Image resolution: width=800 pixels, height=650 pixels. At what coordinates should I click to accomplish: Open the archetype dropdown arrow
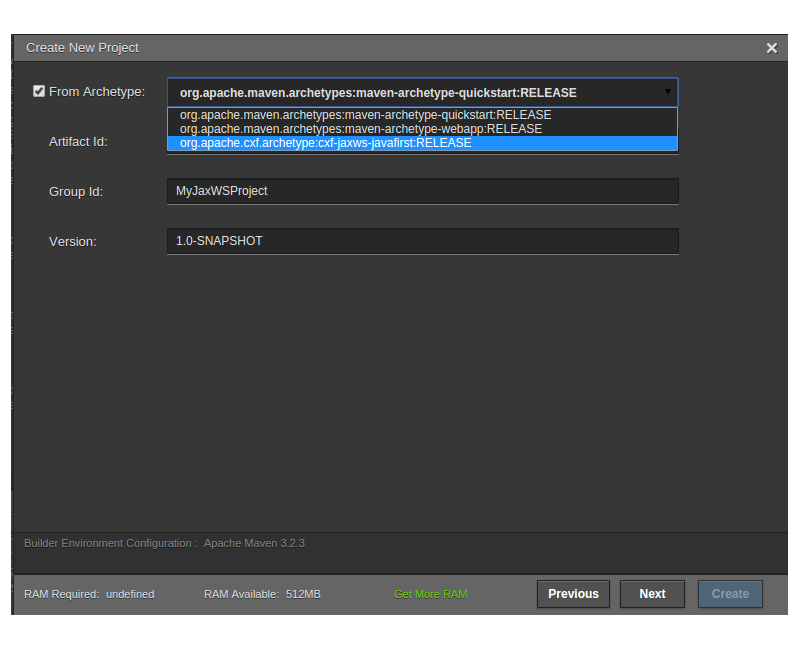coord(667,92)
